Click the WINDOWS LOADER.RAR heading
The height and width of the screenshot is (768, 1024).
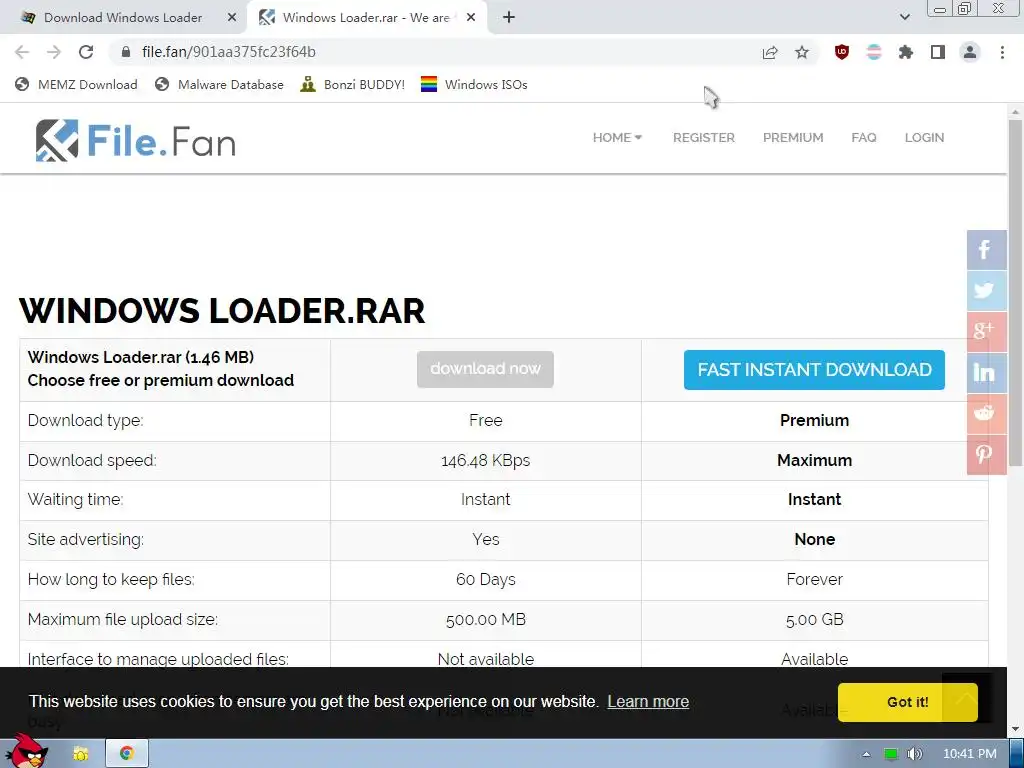pyautogui.click(x=222, y=311)
